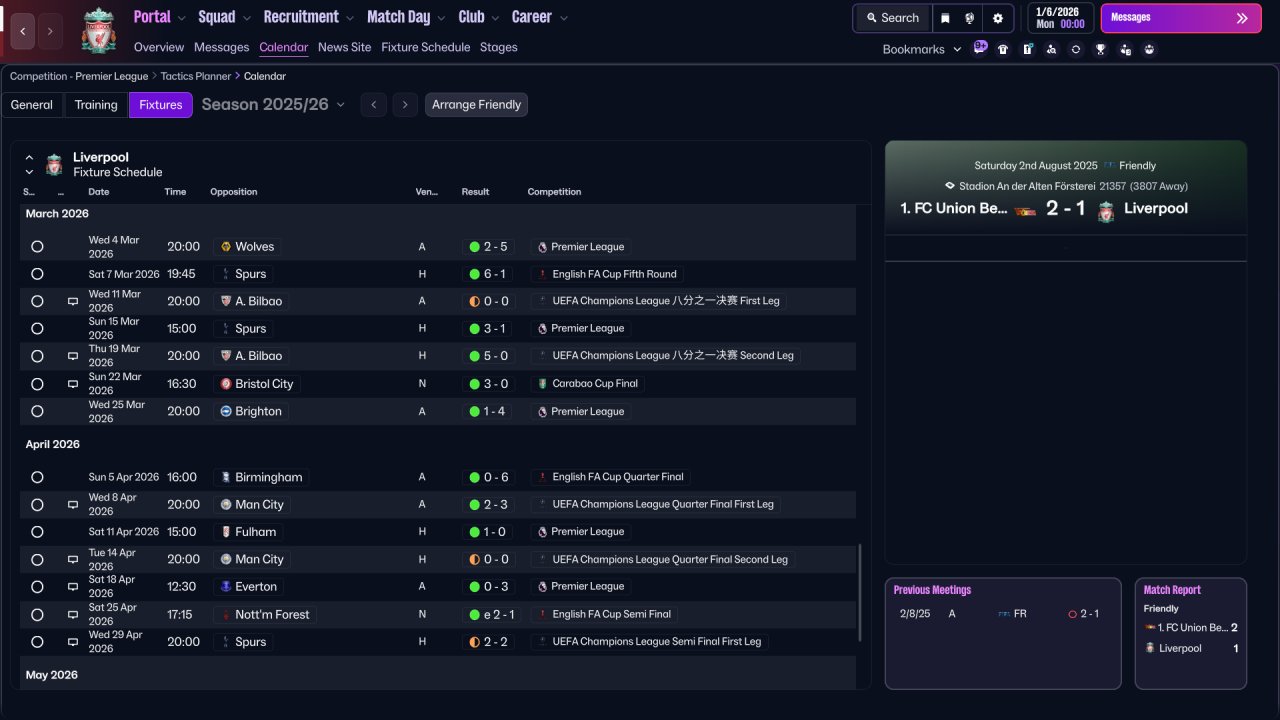Click the TV broadcast icon on the Bristol City row
The width and height of the screenshot is (1280, 720).
(x=73, y=384)
